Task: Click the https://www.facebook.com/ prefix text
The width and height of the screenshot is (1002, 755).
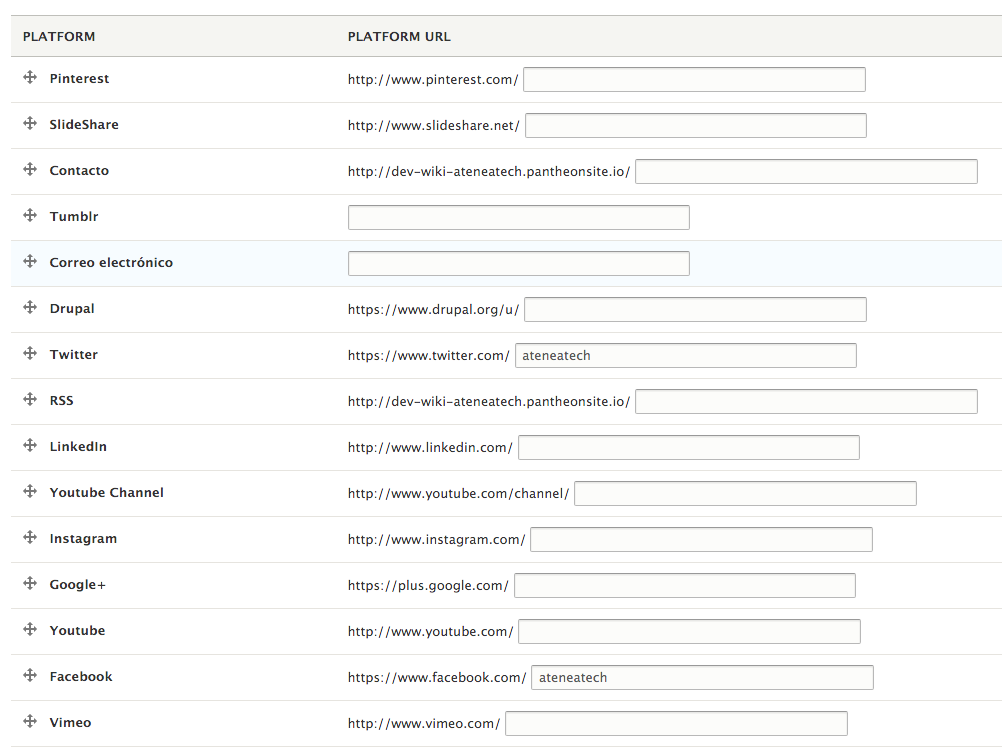Action: click(437, 678)
